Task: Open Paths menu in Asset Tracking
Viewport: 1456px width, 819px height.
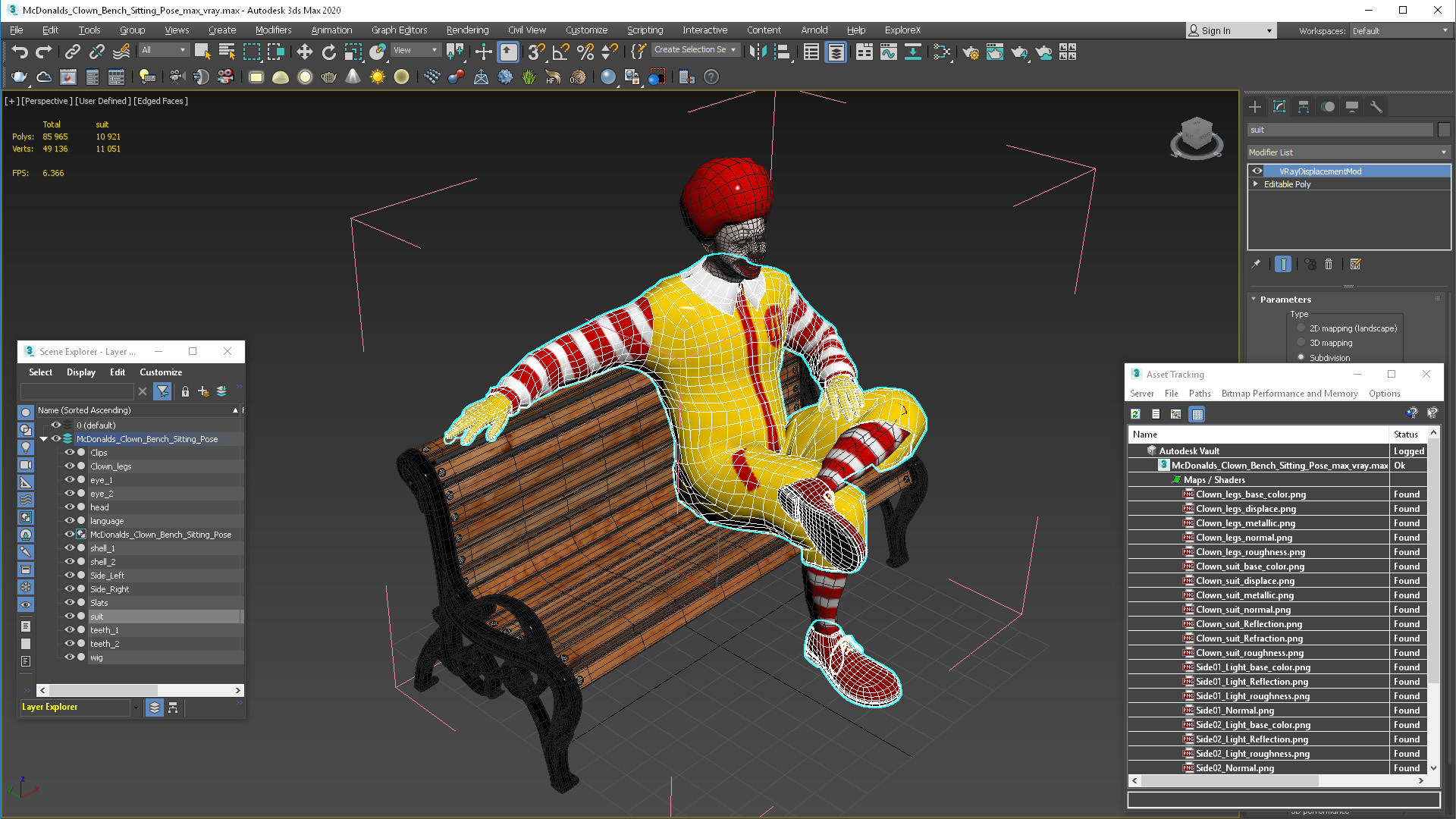Action: (x=1200, y=394)
